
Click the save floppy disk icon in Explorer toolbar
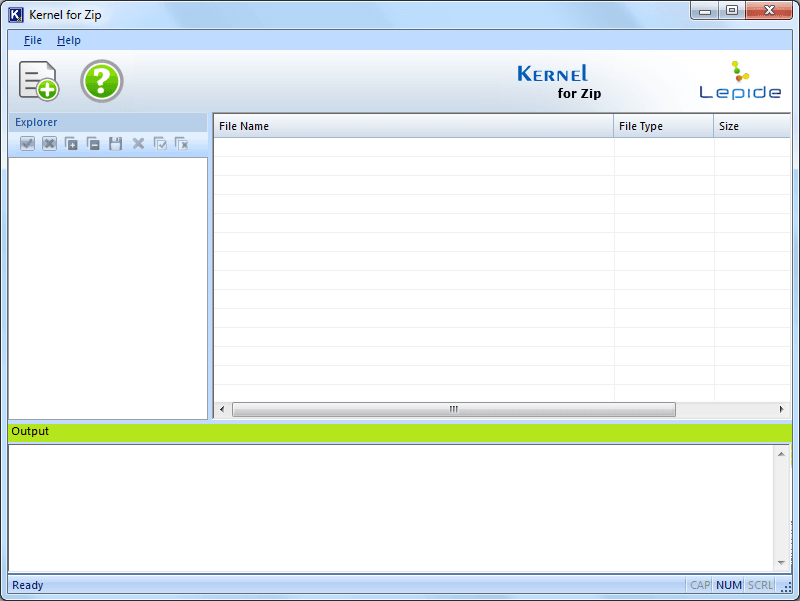(116, 144)
